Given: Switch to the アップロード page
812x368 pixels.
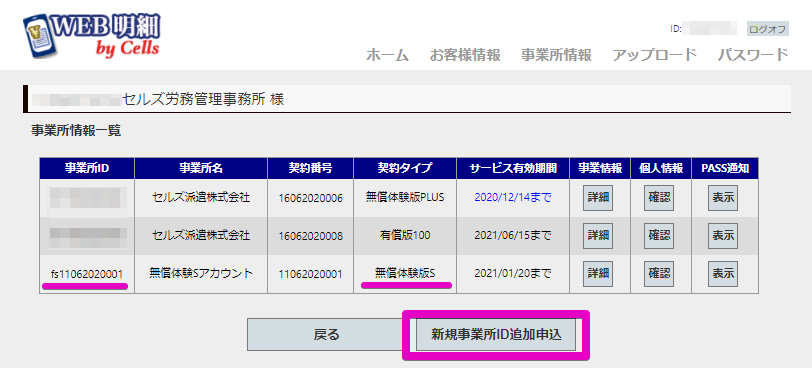Looking at the screenshot, I should [655, 55].
